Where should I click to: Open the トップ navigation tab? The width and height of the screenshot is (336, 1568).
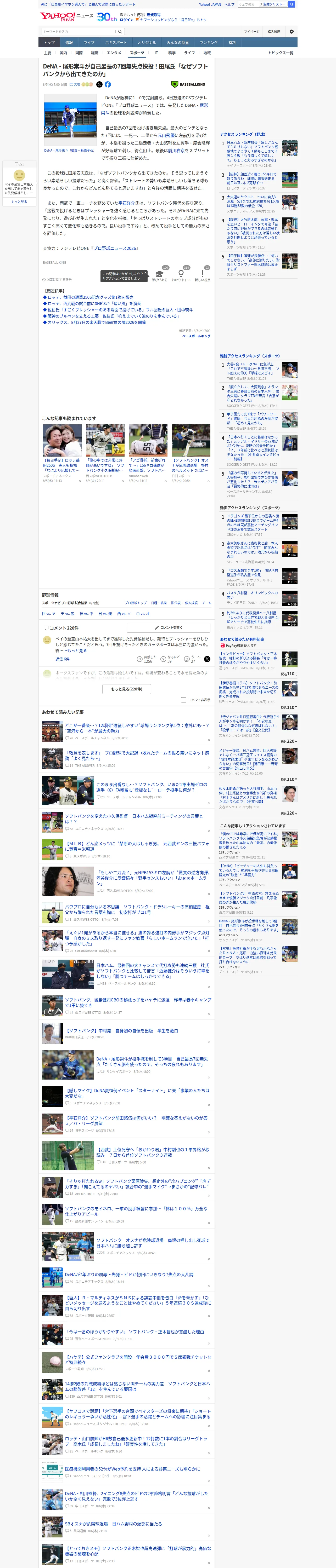pos(49,43)
